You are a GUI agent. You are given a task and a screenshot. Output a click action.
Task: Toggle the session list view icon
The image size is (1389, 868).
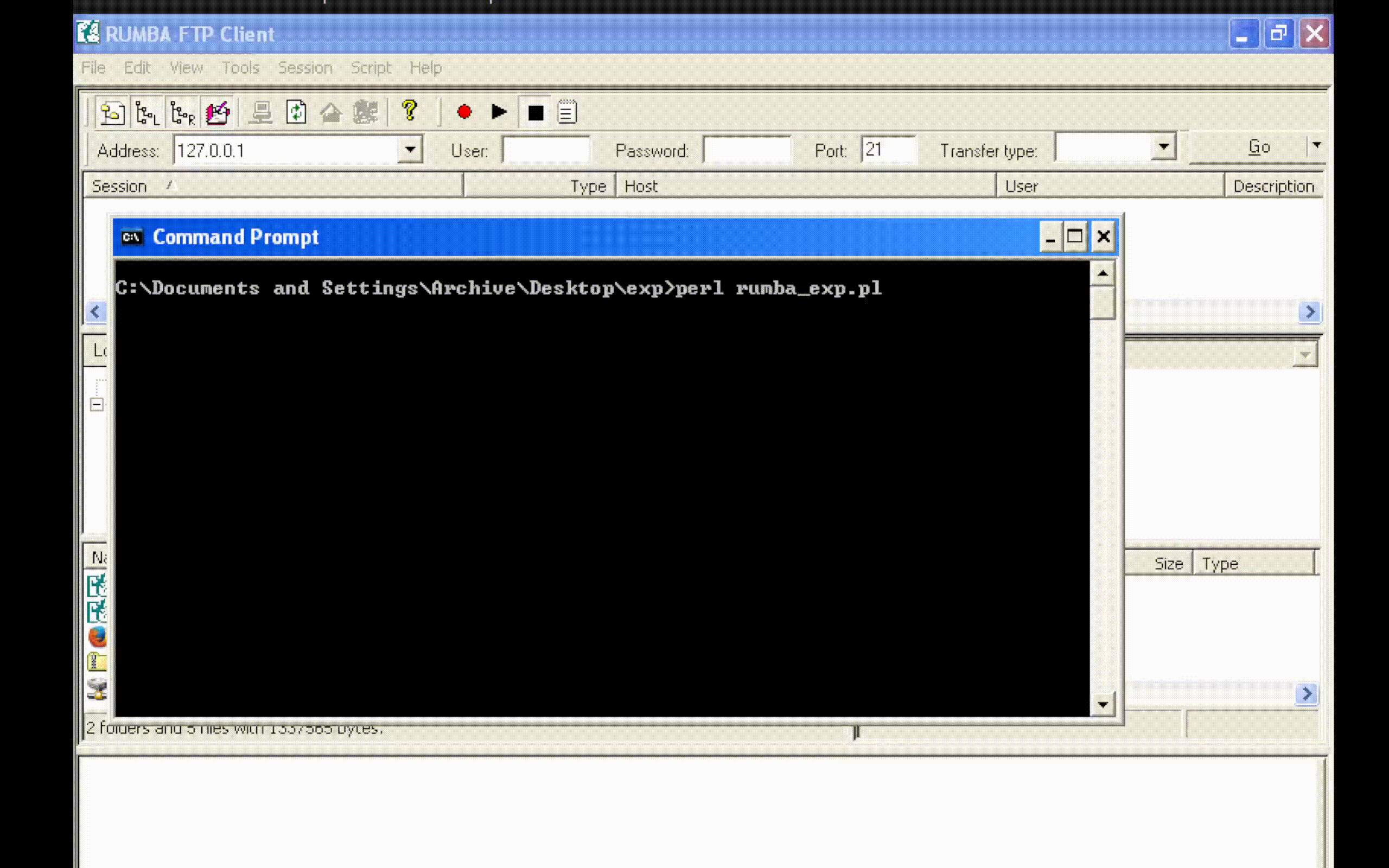pos(112,112)
